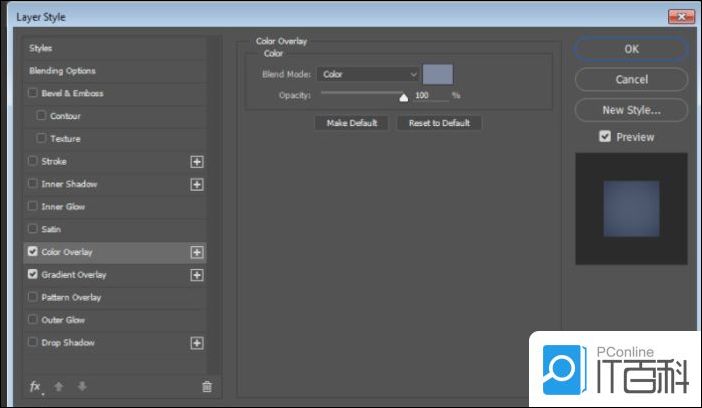Delete effect using the trash icon
The width and height of the screenshot is (702, 408).
[x=207, y=387]
